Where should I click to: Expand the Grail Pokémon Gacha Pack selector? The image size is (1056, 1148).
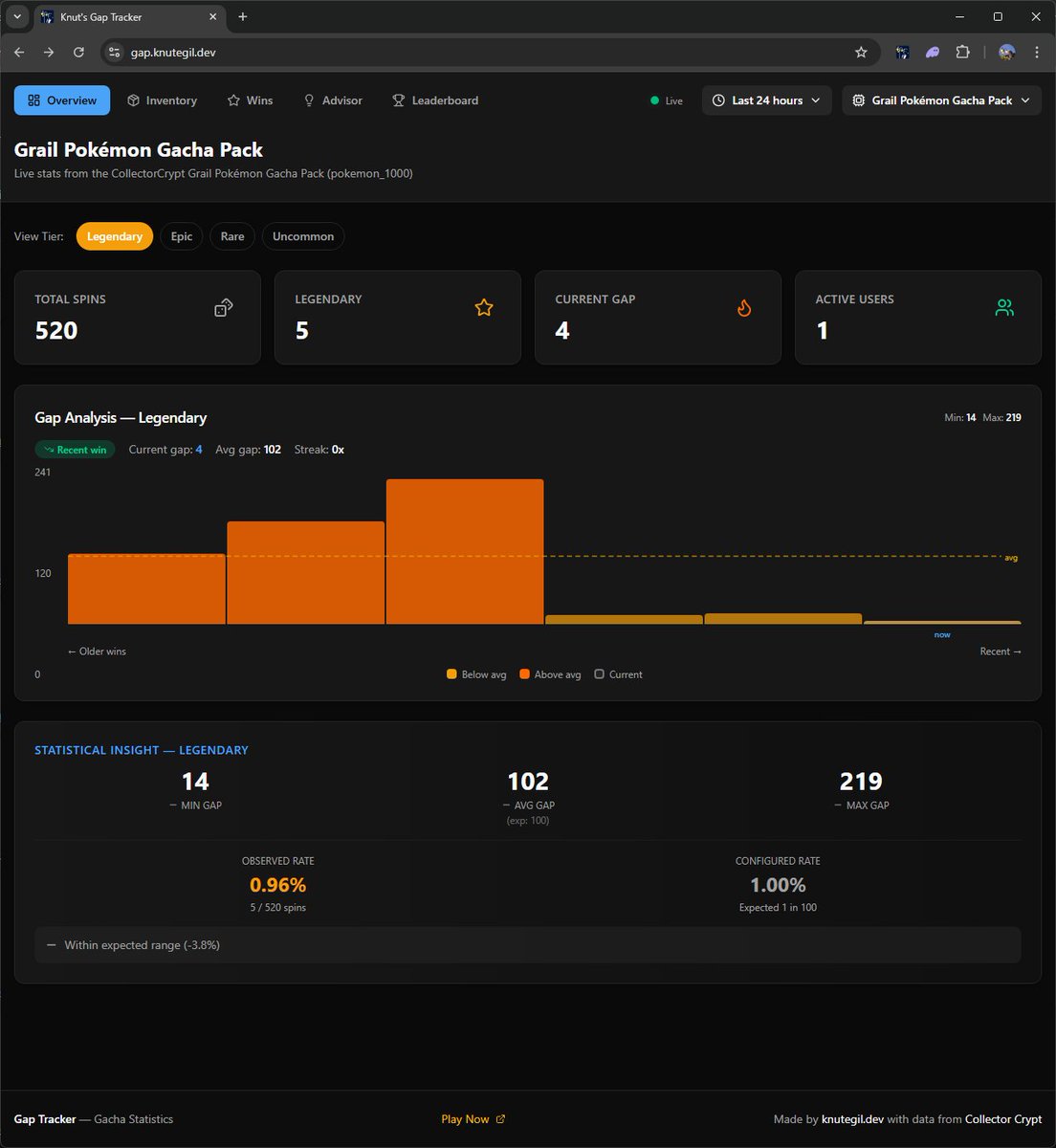click(x=941, y=100)
